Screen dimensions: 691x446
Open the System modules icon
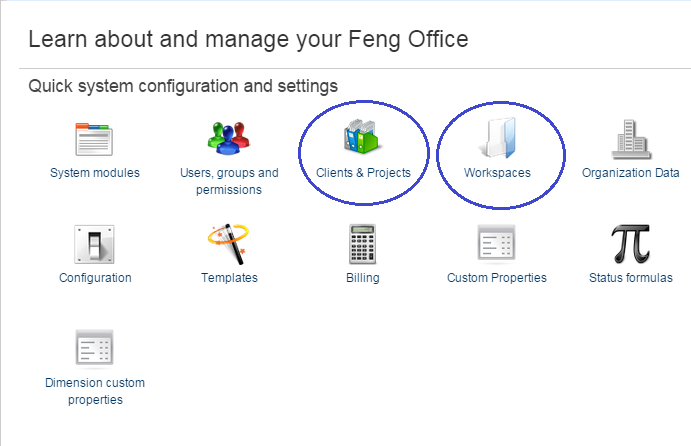(94, 139)
